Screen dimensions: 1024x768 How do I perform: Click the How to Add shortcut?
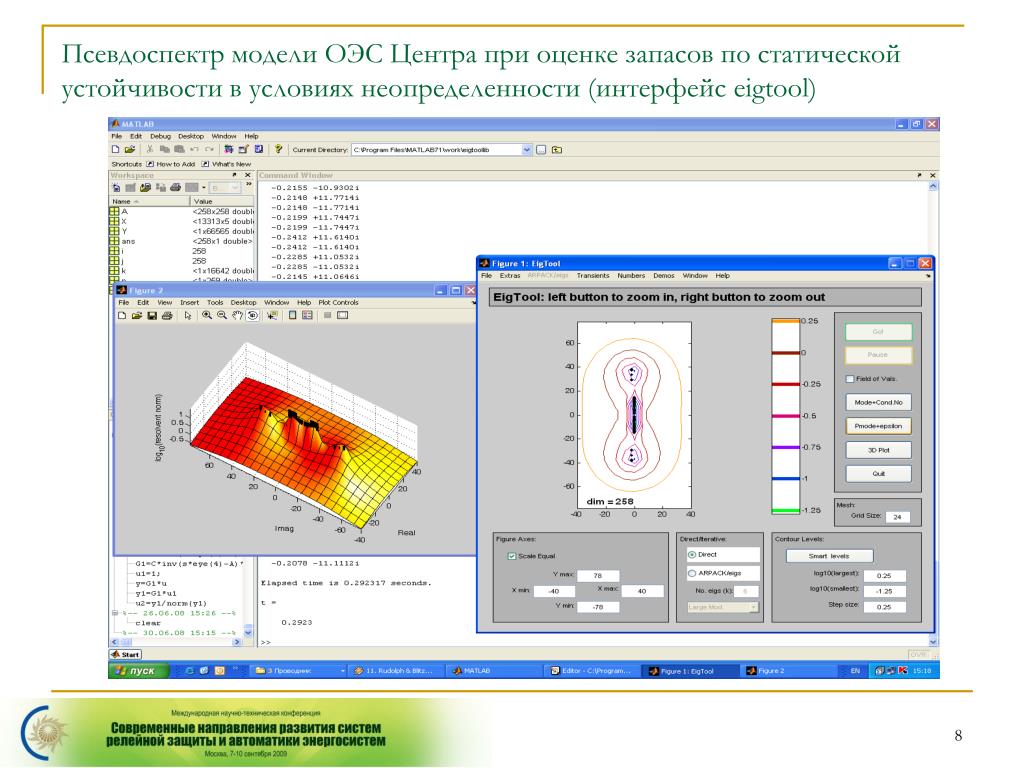tap(170, 164)
